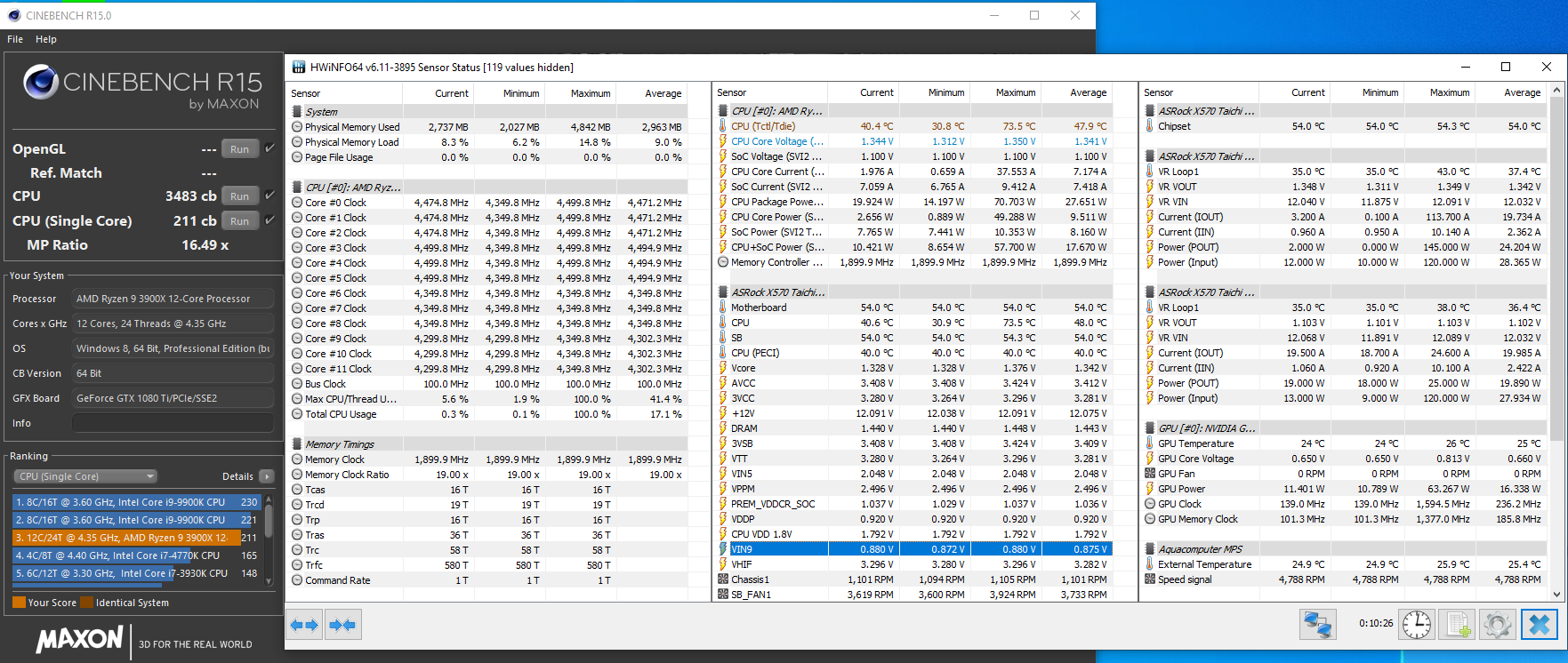Image resolution: width=1568 pixels, height=663 pixels.
Task: Click the chip icon beside Memory Timings
Action: 298,444
